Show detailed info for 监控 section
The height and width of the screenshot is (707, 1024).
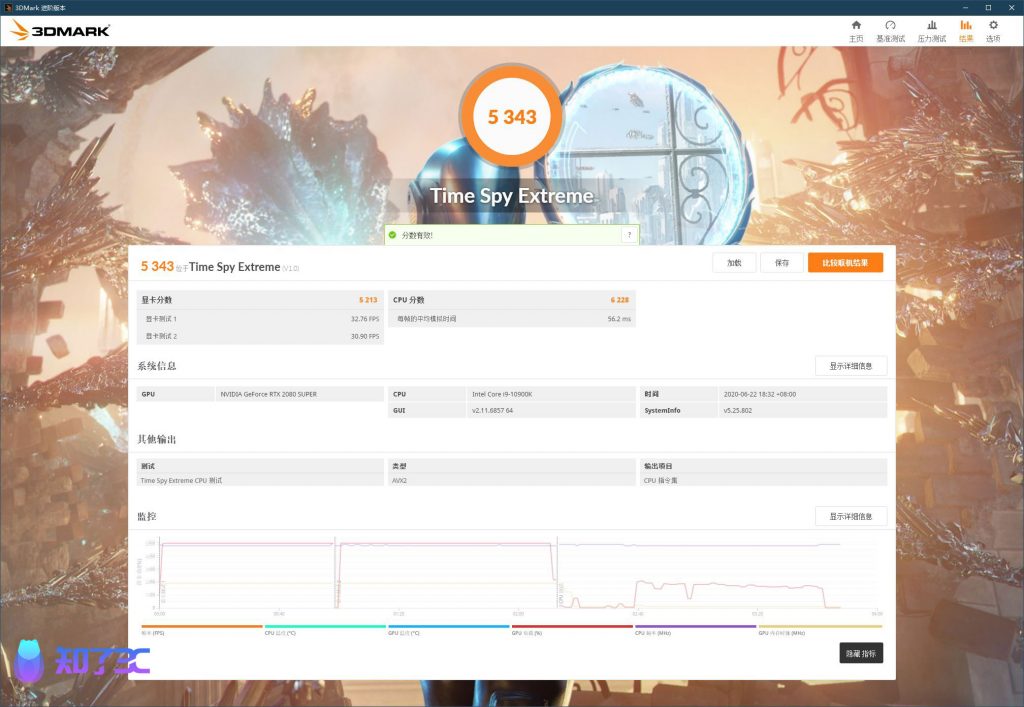[851, 516]
